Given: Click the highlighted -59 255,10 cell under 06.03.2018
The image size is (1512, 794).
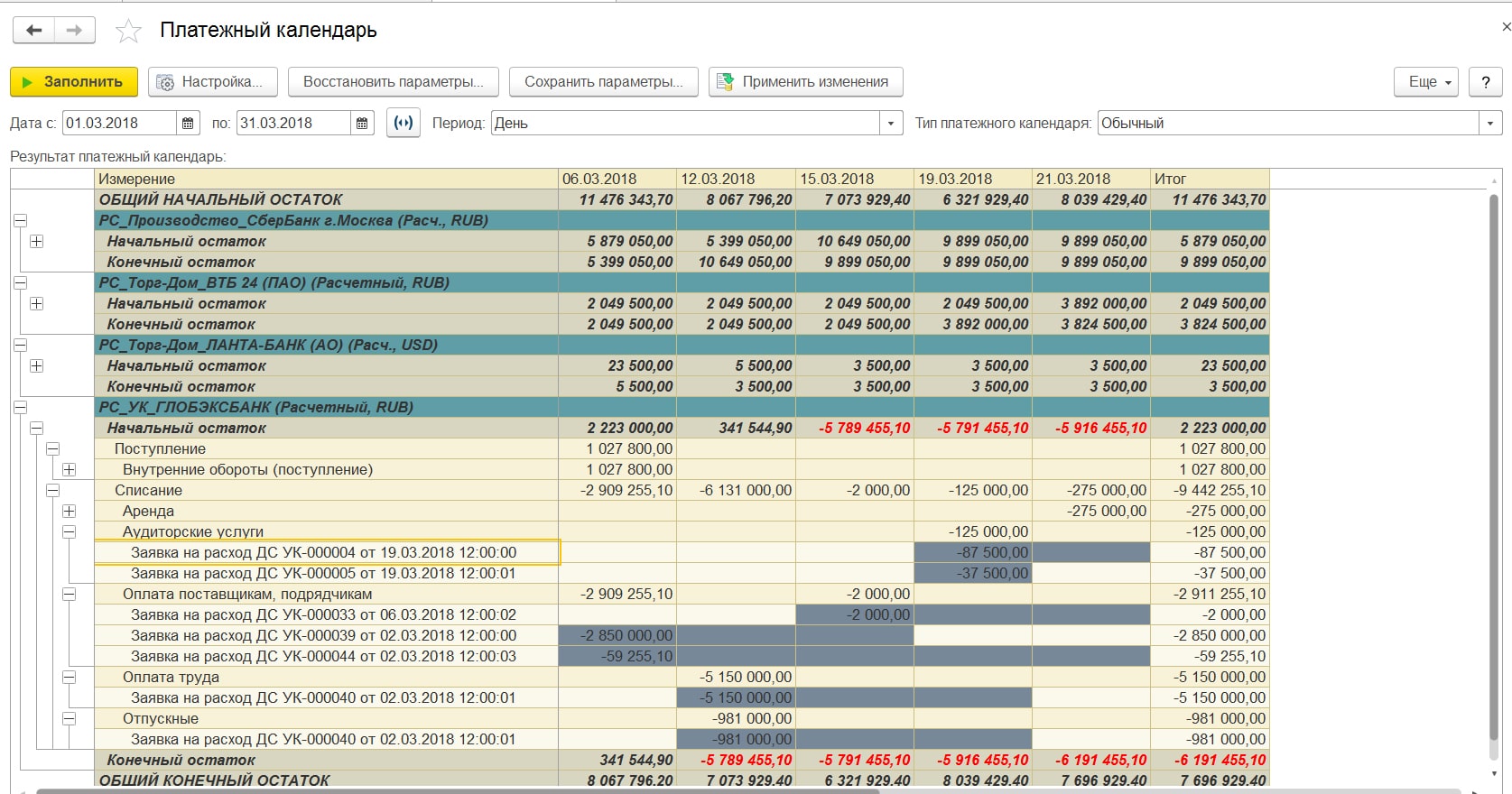Looking at the screenshot, I should pyautogui.click(x=617, y=656).
